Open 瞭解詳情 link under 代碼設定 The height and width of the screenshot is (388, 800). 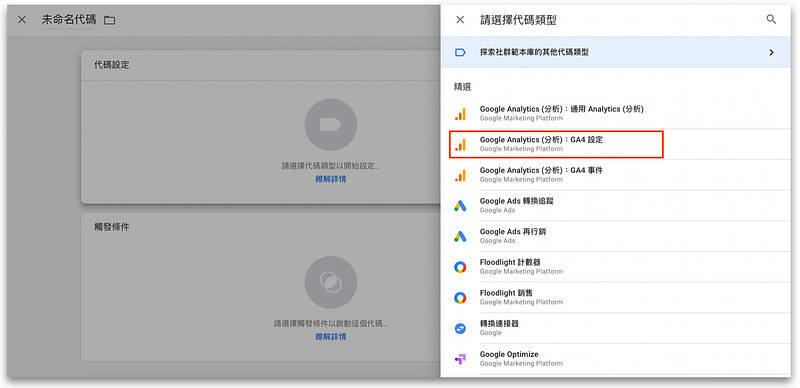point(331,179)
